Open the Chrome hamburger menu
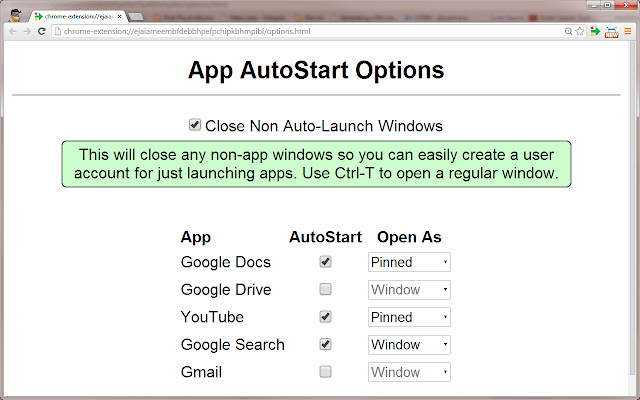 628,31
